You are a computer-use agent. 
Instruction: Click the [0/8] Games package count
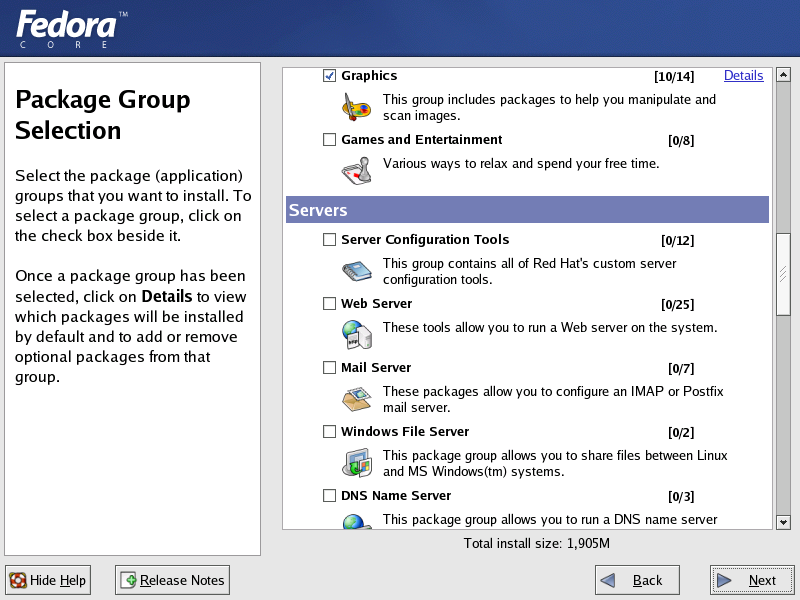coord(681,140)
